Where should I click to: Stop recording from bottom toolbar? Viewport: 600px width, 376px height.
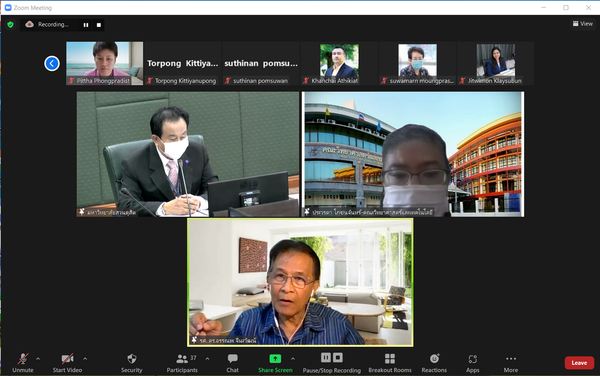tap(338, 357)
